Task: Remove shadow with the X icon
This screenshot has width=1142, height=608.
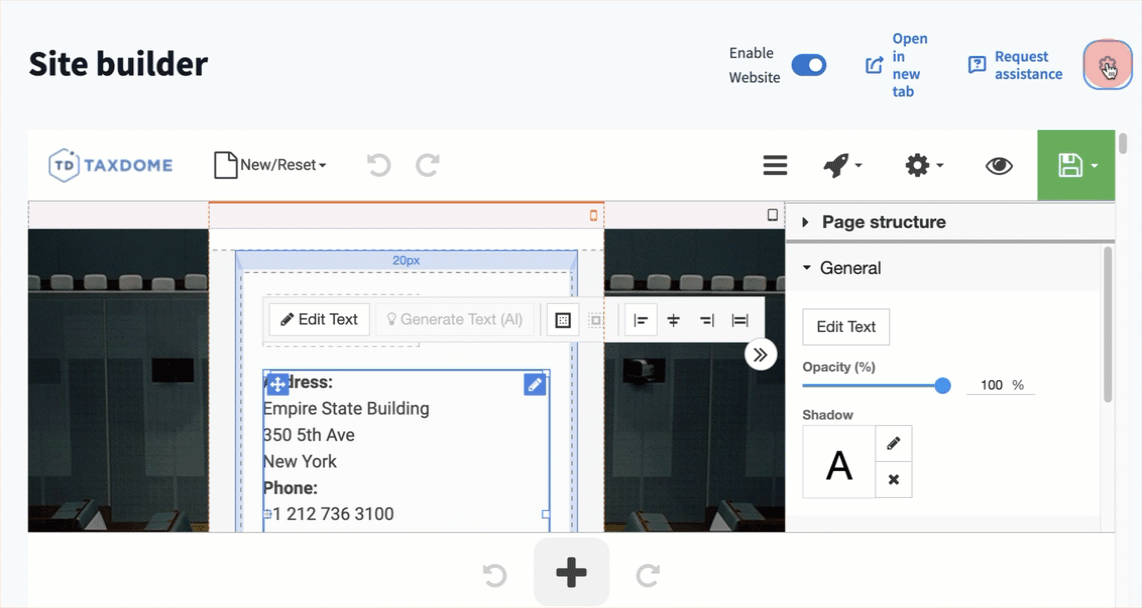Action: 893,480
